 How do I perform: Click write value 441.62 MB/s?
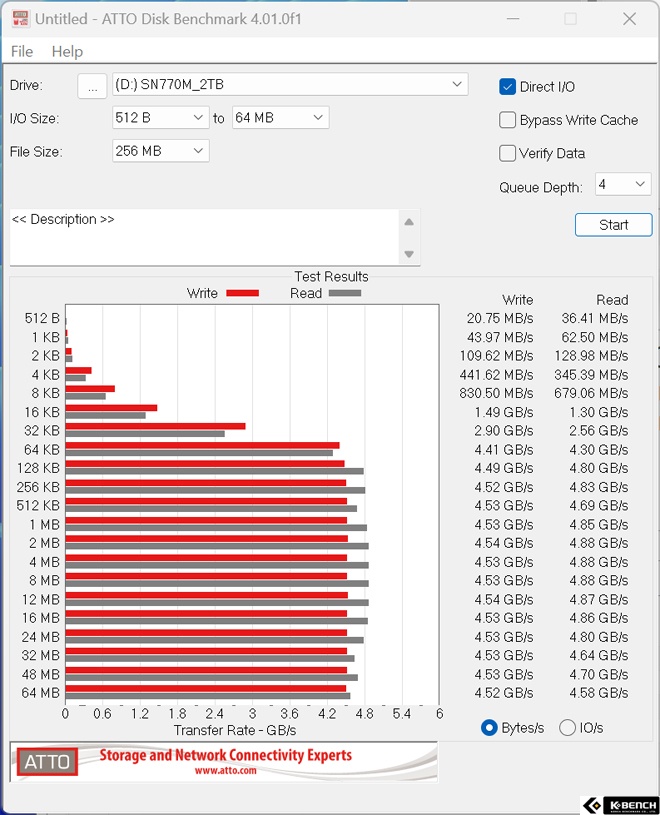[x=496, y=375]
